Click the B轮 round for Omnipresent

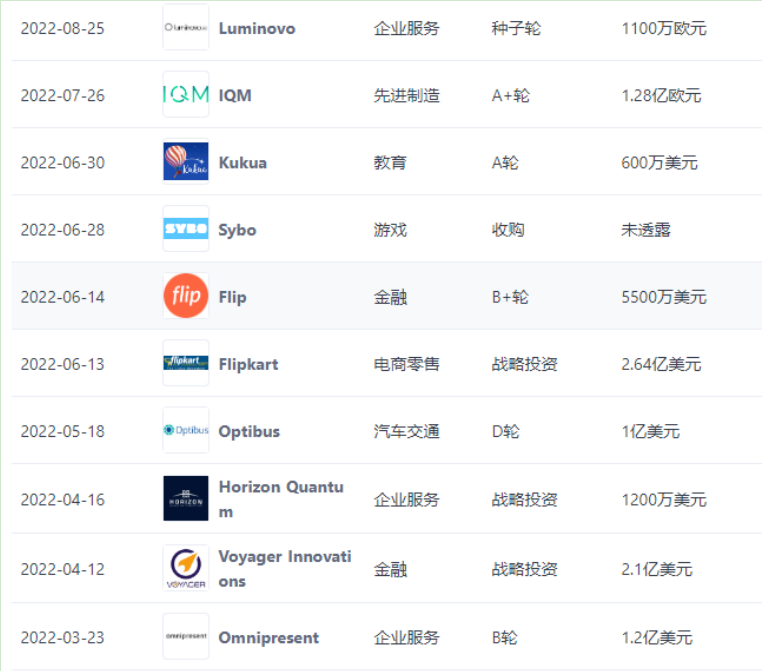pos(505,637)
